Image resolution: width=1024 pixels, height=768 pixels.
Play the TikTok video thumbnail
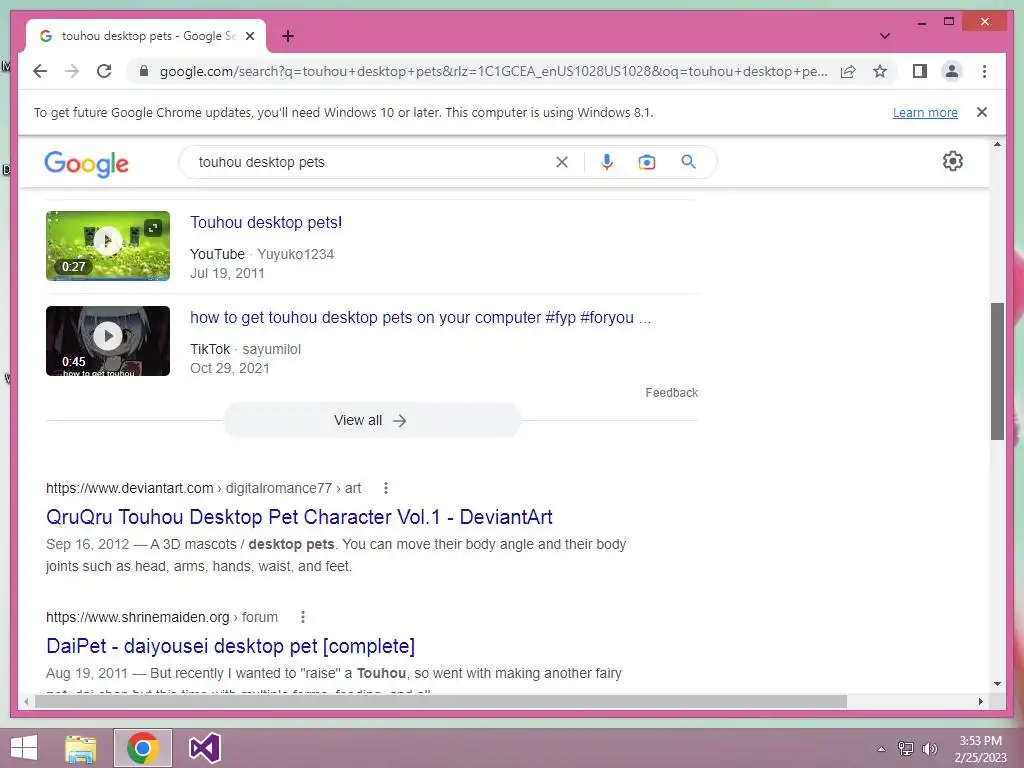pyautogui.click(x=108, y=336)
